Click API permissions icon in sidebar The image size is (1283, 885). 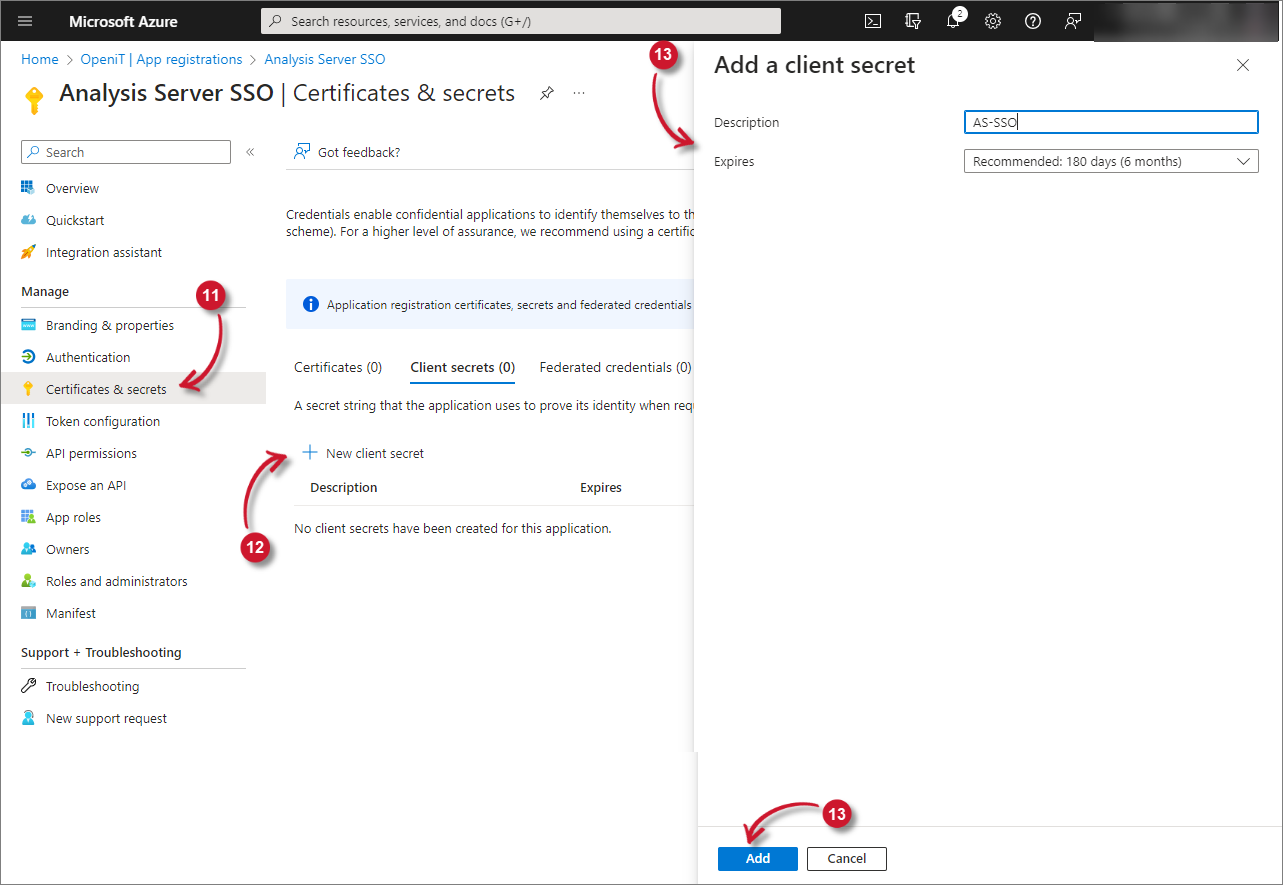point(28,453)
